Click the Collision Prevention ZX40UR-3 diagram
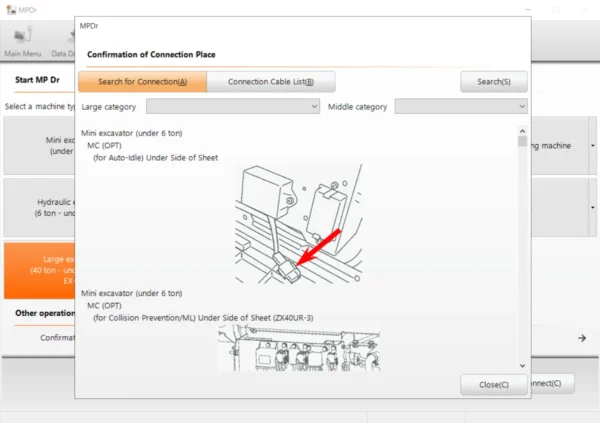Viewport: 600px width, 423px height. click(x=299, y=348)
